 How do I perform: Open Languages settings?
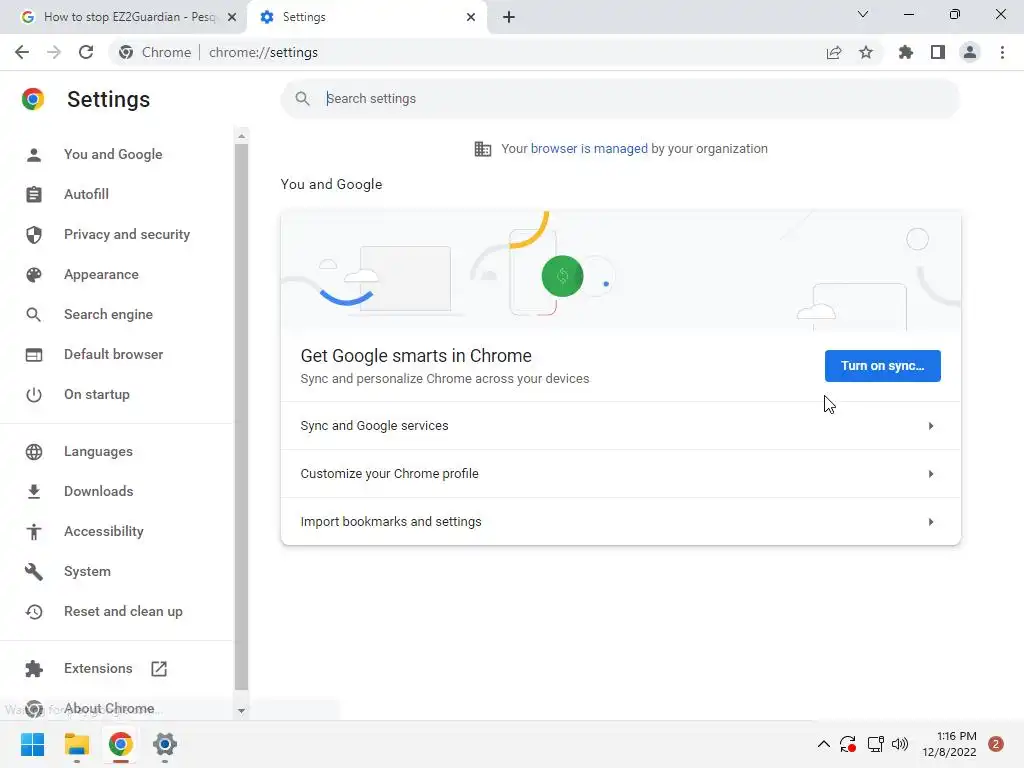[98, 451]
